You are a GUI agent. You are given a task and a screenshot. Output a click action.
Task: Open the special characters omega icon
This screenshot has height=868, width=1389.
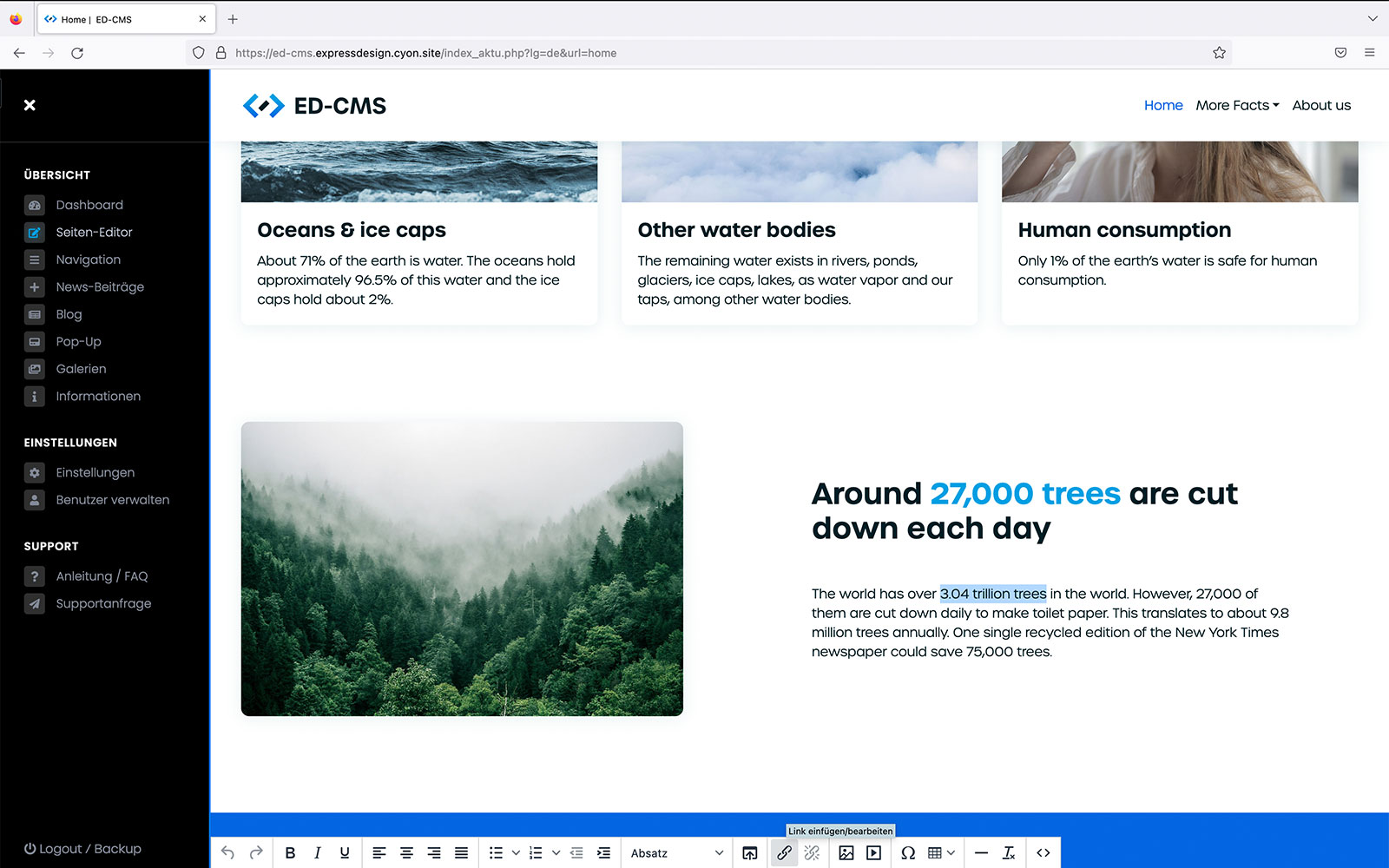pyautogui.click(x=908, y=853)
